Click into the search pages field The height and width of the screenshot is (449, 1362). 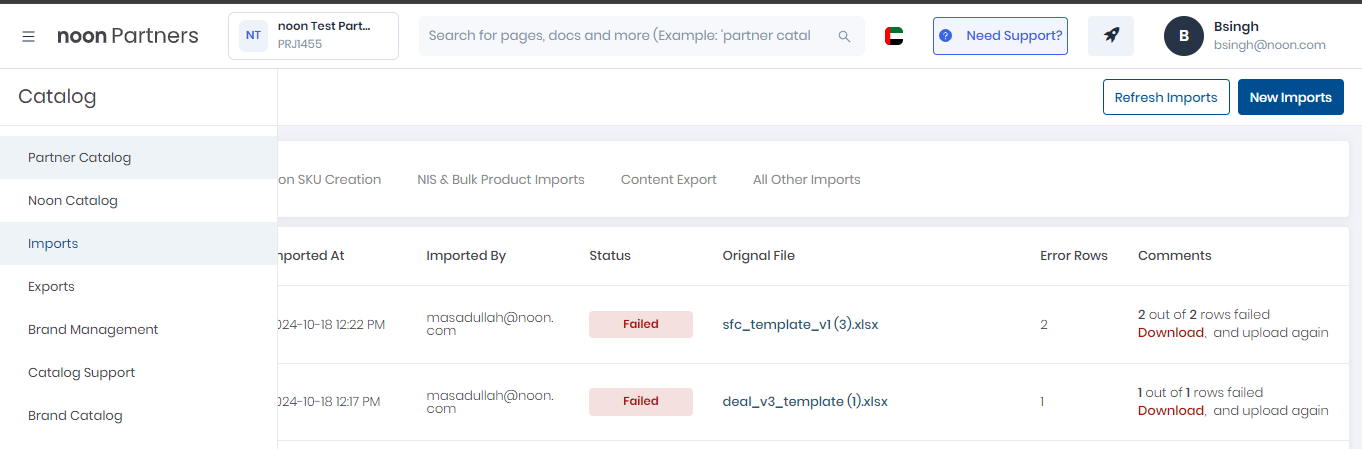coord(628,36)
